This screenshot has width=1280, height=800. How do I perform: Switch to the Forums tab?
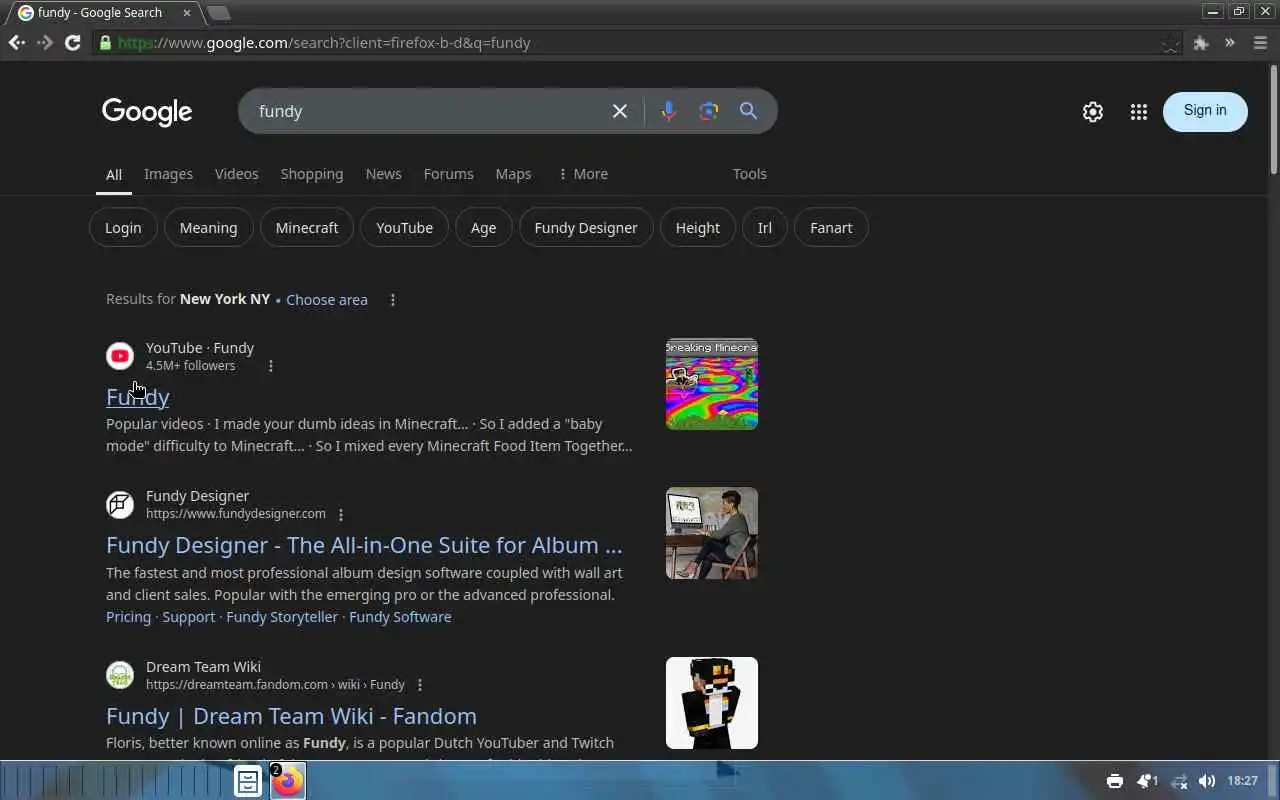448,174
